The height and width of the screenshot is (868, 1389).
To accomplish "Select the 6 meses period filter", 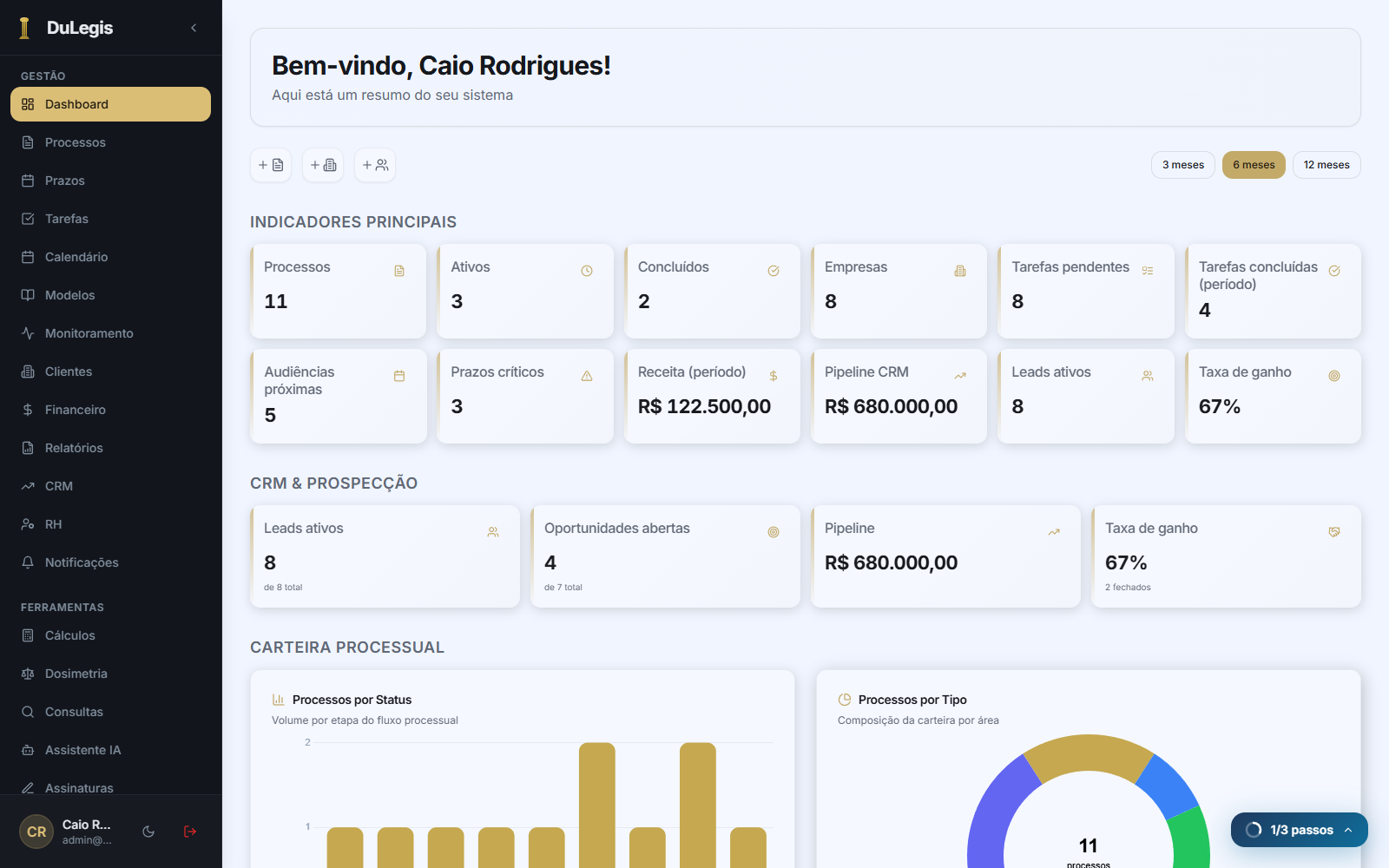I will click(x=1254, y=165).
